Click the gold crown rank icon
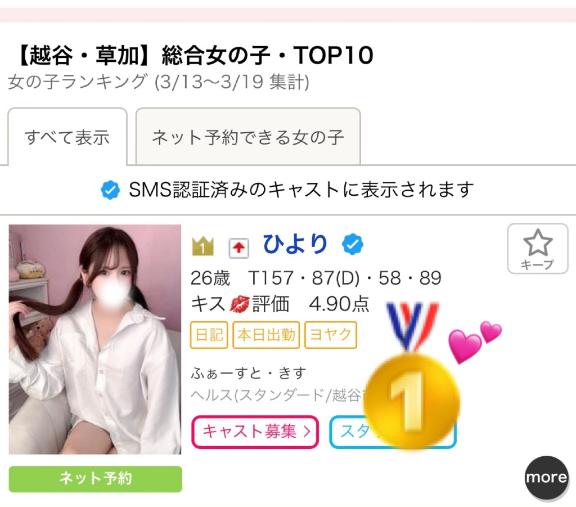 click(202, 246)
